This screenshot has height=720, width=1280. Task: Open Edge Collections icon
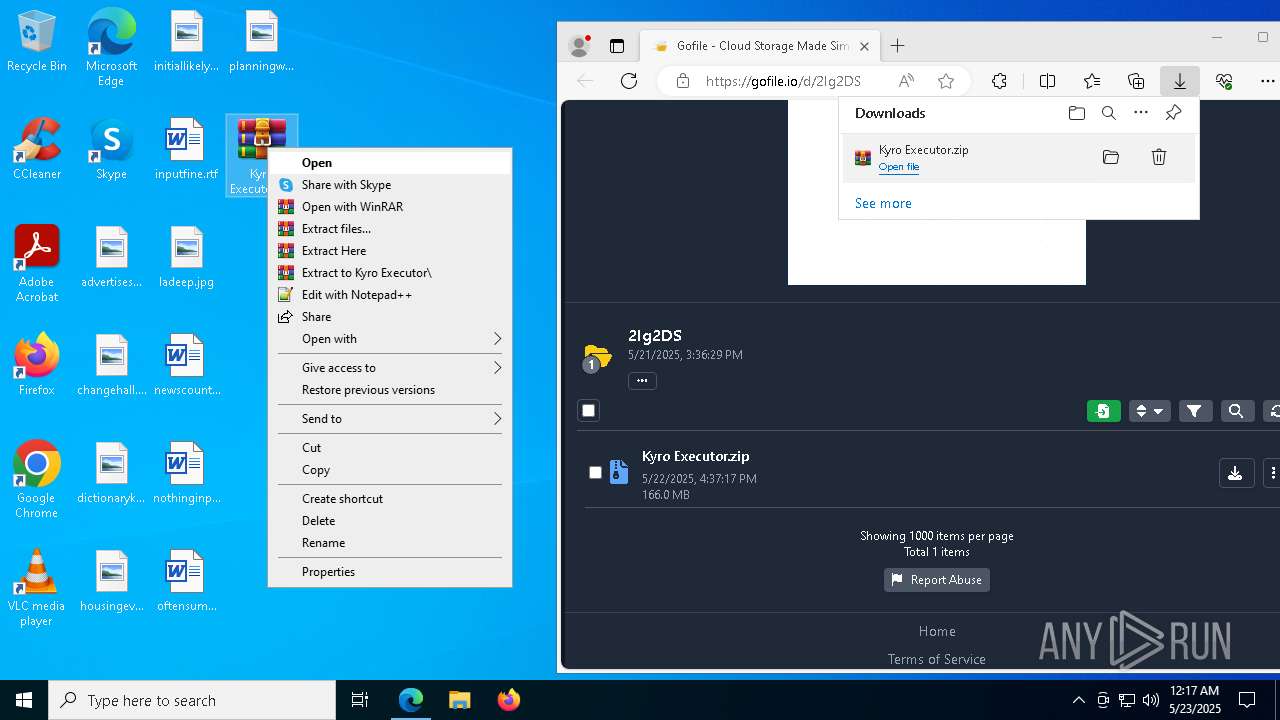(x=1136, y=81)
